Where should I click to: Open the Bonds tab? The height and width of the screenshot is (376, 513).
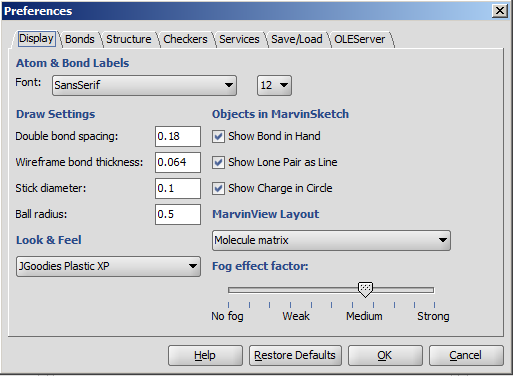click(x=80, y=39)
